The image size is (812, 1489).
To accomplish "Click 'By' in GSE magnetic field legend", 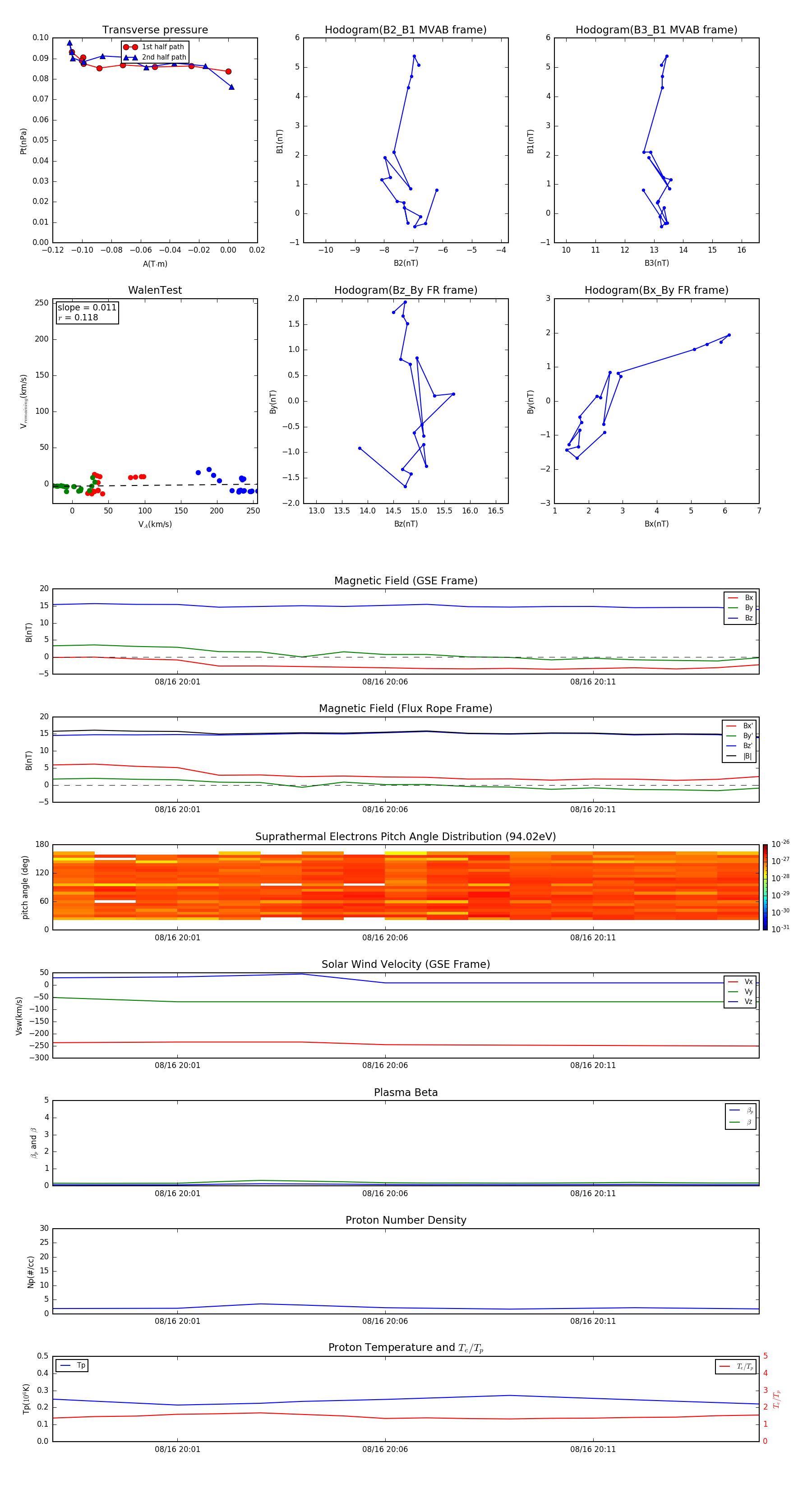I will coord(748,608).
